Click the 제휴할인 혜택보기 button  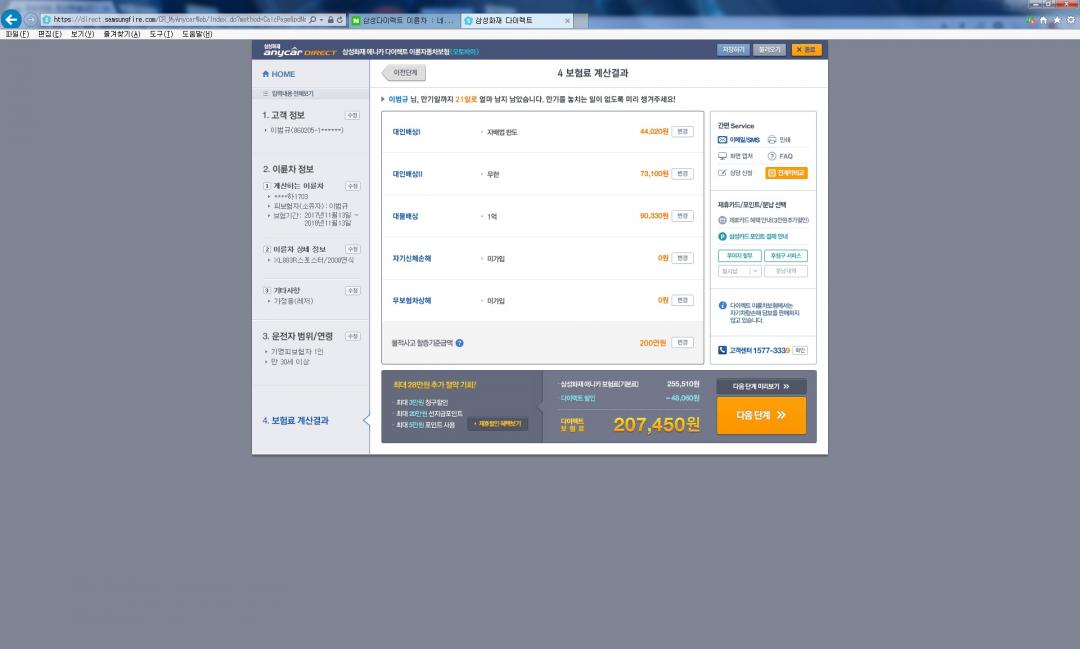tap(497, 424)
